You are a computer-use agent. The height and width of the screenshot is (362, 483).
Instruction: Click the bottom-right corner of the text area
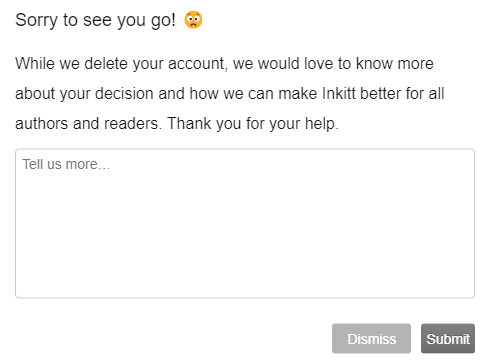tap(471, 294)
